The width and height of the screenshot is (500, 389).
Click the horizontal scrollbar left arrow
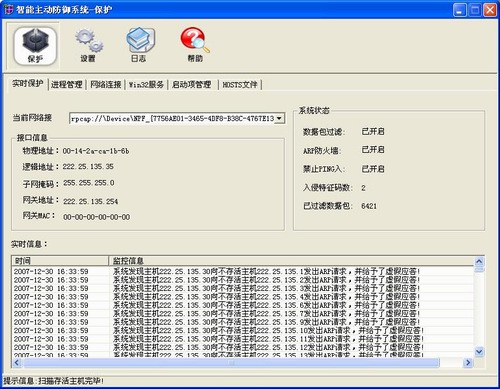pos(17,362)
